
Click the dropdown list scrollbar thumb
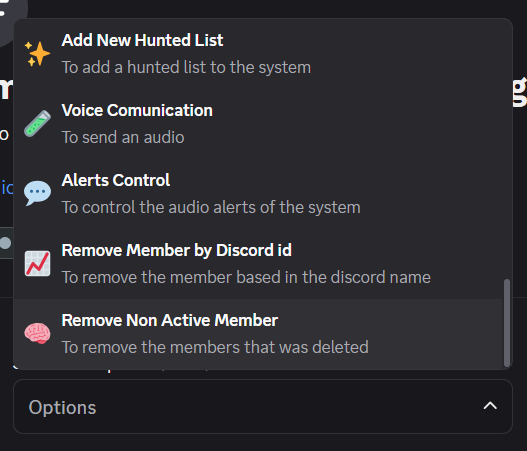pos(507,323)
